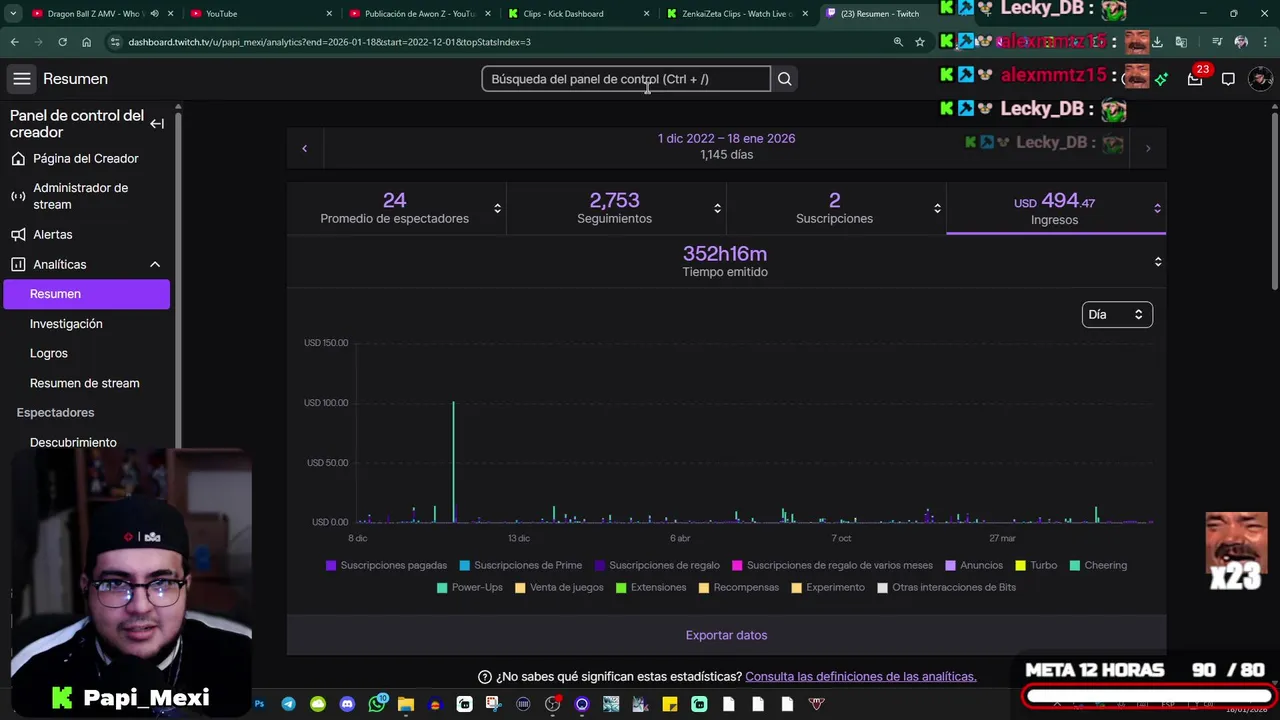This screenshot has width=1280, height=720.
Task: Open Discord from the taskbar
Action: tap(347, 704)
